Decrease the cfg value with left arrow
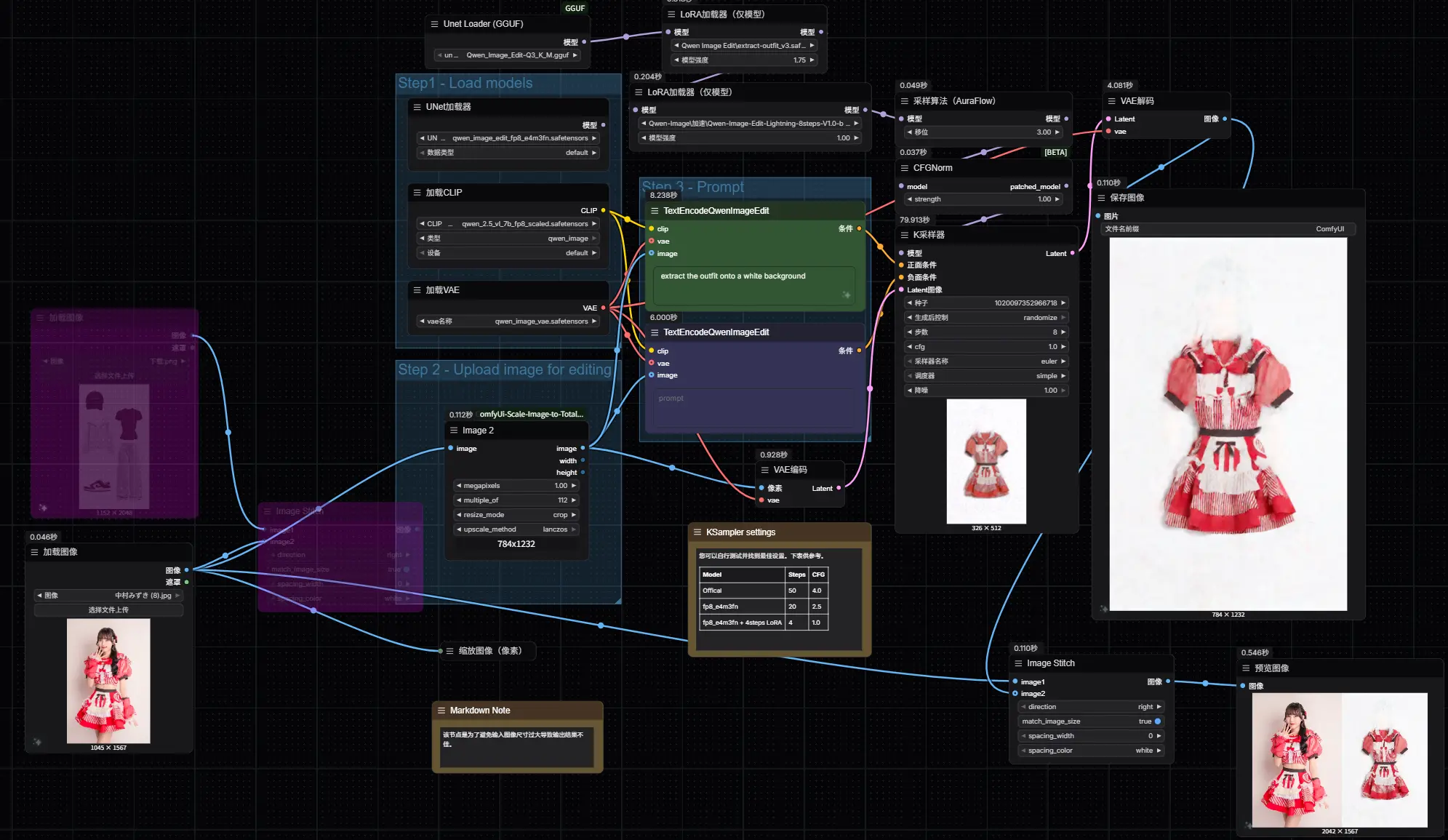This screenshot has height=840, width=1448. coord(909,347)
